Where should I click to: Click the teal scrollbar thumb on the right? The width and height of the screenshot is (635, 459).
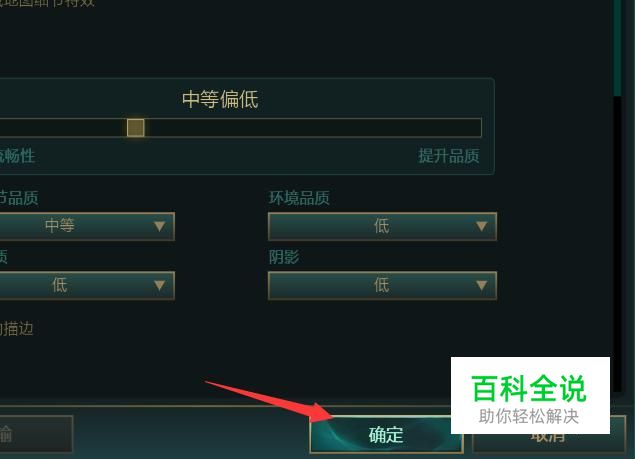tap(617, 48)
